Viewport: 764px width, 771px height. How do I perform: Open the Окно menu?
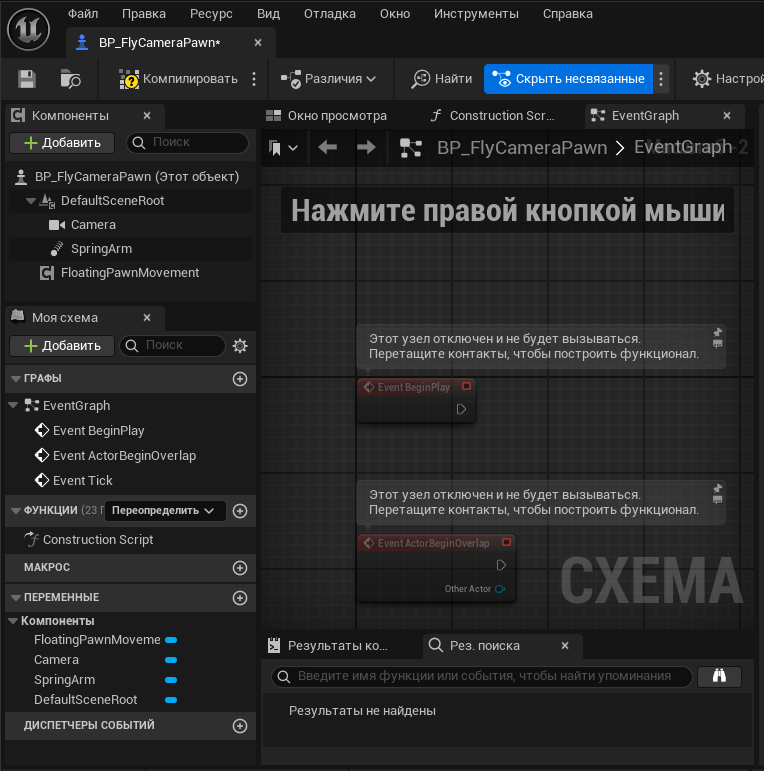tap(395, 14)
